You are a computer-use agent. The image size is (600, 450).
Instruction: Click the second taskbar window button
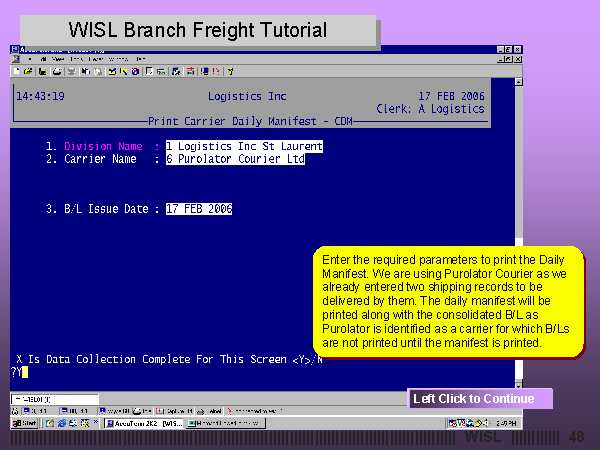[225, 423]
